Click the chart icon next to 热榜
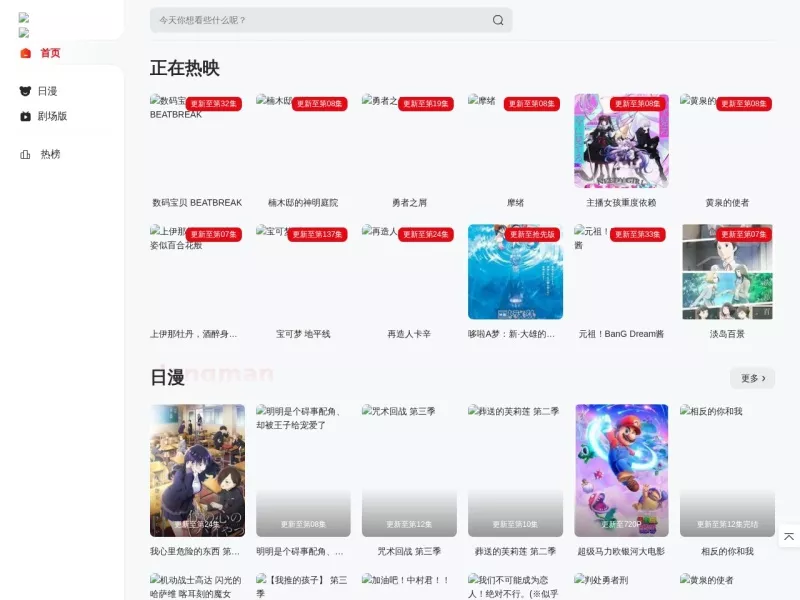Viewport: 800px width, 600px height. point(25,155)
